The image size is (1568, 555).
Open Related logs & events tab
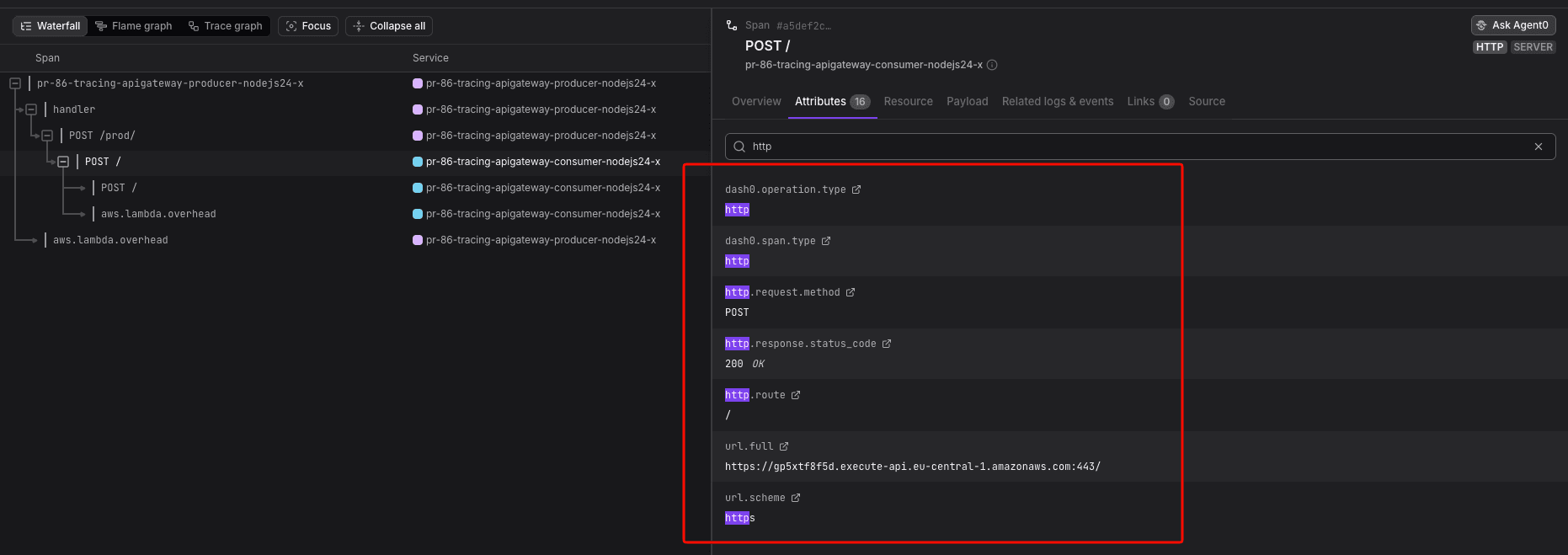coord(1058,101)
